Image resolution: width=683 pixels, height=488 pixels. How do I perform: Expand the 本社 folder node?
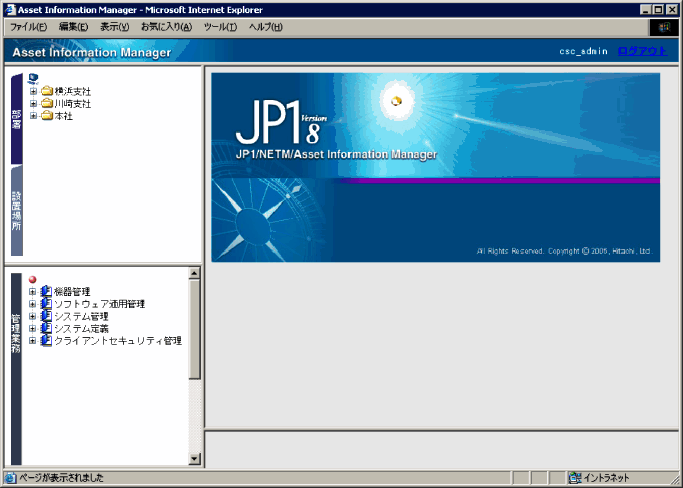[x=33, y=115]
